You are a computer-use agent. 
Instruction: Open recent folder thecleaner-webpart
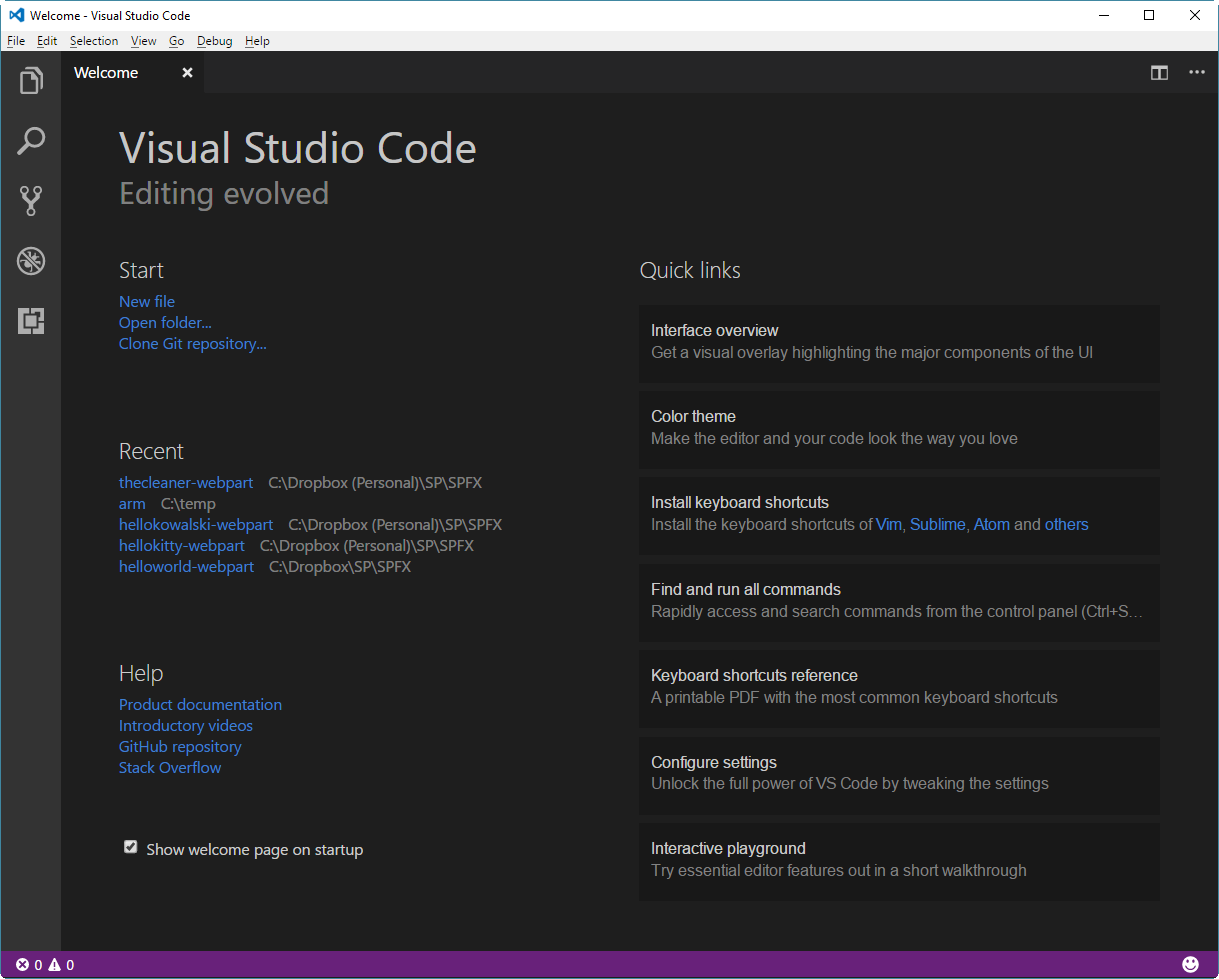click(186, 482)
